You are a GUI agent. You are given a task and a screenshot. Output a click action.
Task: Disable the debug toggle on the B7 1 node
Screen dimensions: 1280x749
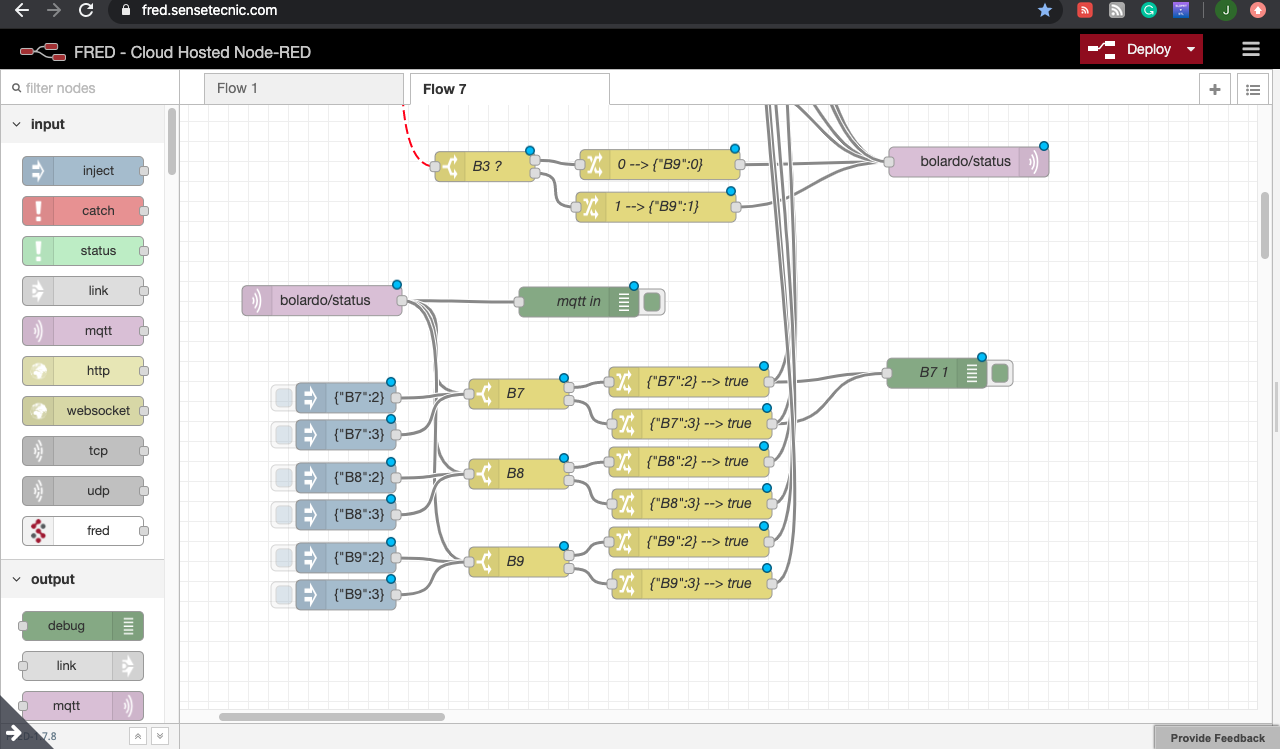click(1000, 372)
